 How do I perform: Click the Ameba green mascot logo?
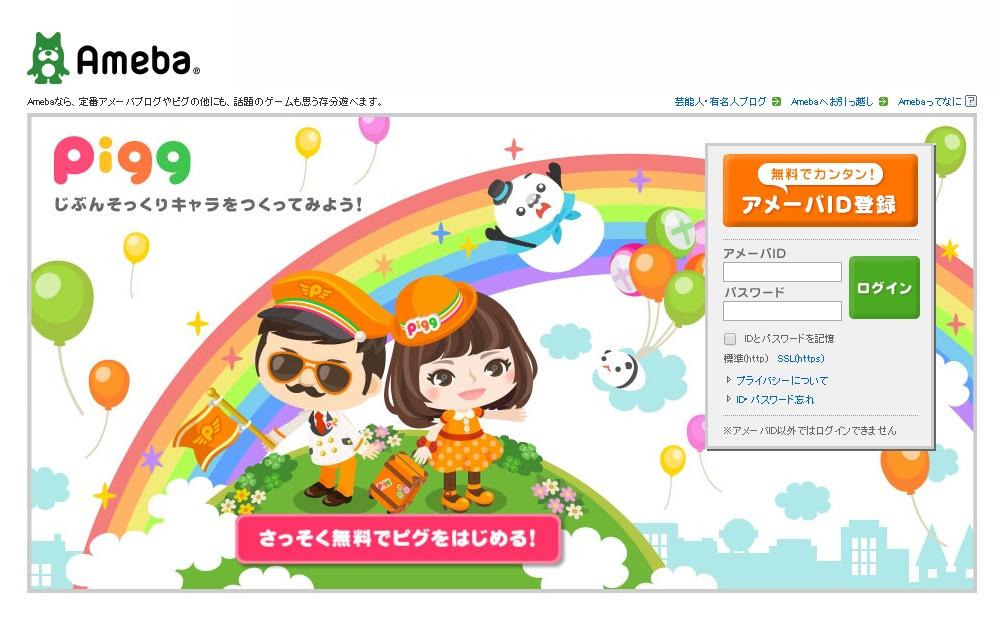pyautogui.click(x=48, y=58)
